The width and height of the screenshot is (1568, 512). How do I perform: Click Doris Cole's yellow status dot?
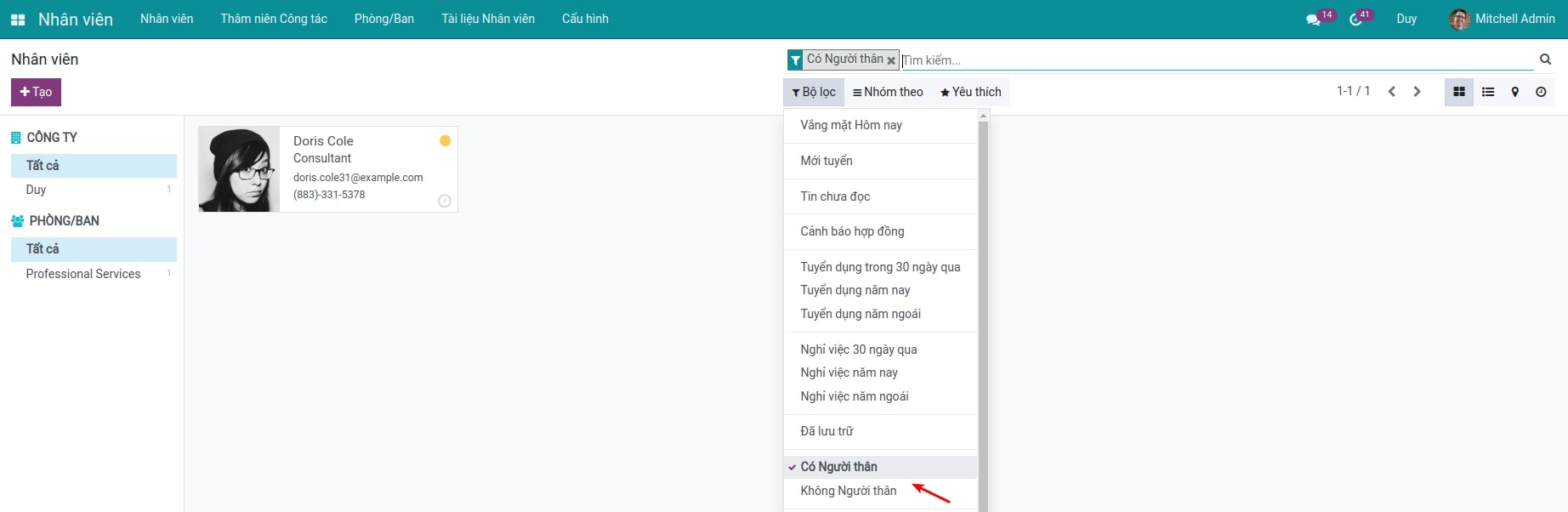tap(445, 141)
